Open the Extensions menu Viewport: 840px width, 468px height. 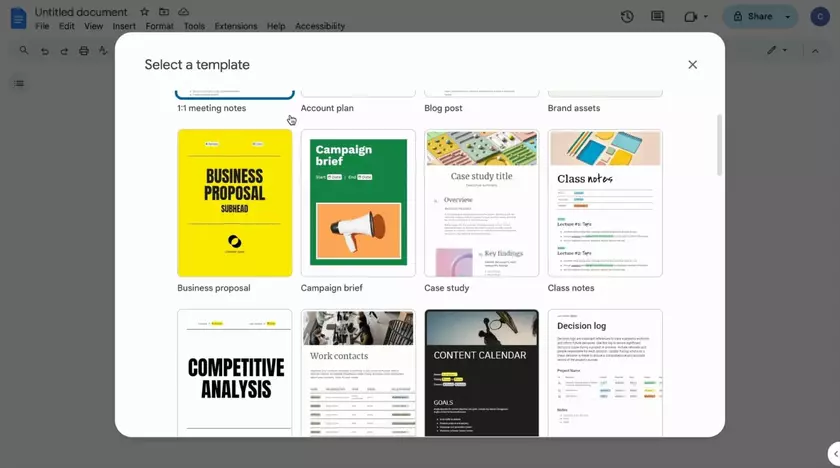[x=235, y=26]
